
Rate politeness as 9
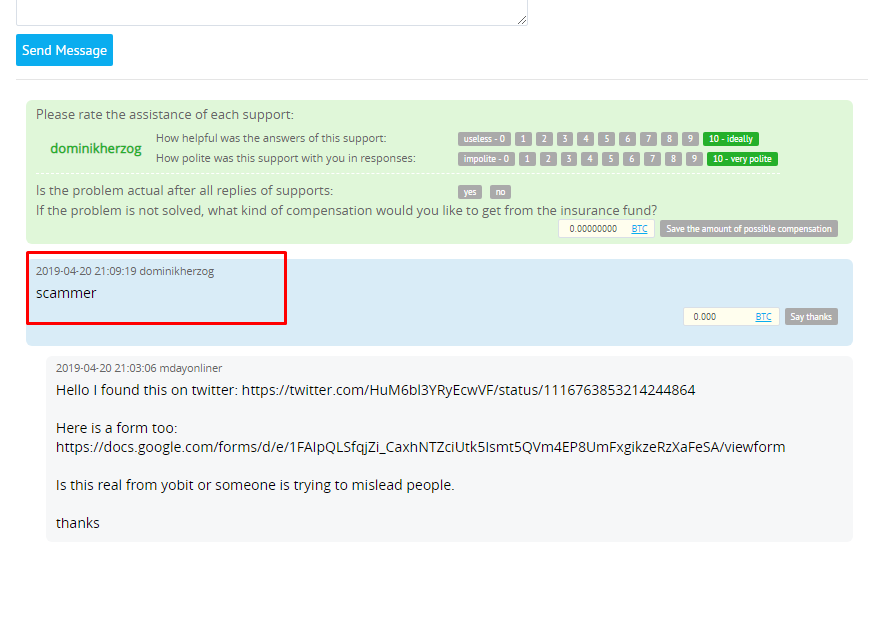click(x=694, y=159)
